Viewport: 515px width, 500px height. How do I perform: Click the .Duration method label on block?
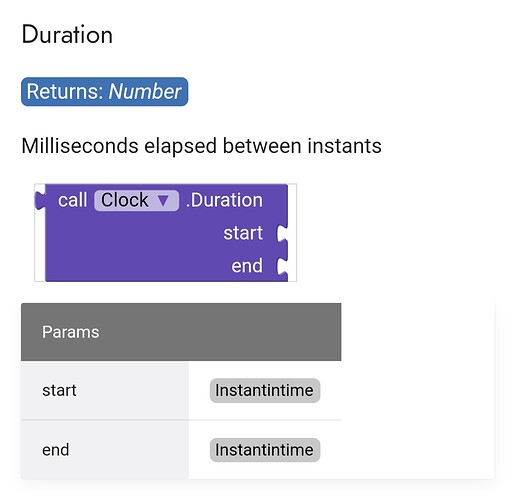tap(224, 200)
